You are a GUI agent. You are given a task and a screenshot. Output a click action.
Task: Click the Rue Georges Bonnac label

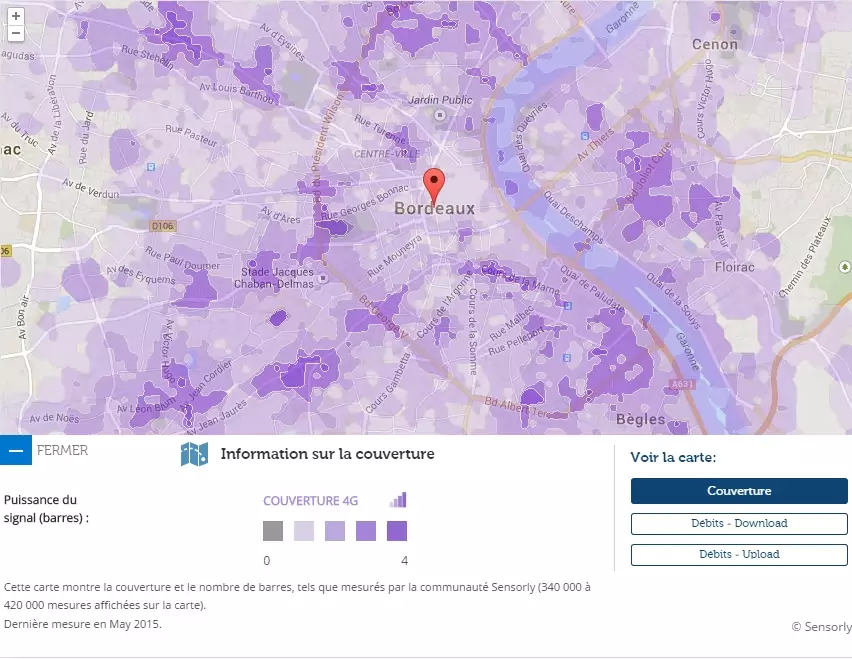[364, 202]
